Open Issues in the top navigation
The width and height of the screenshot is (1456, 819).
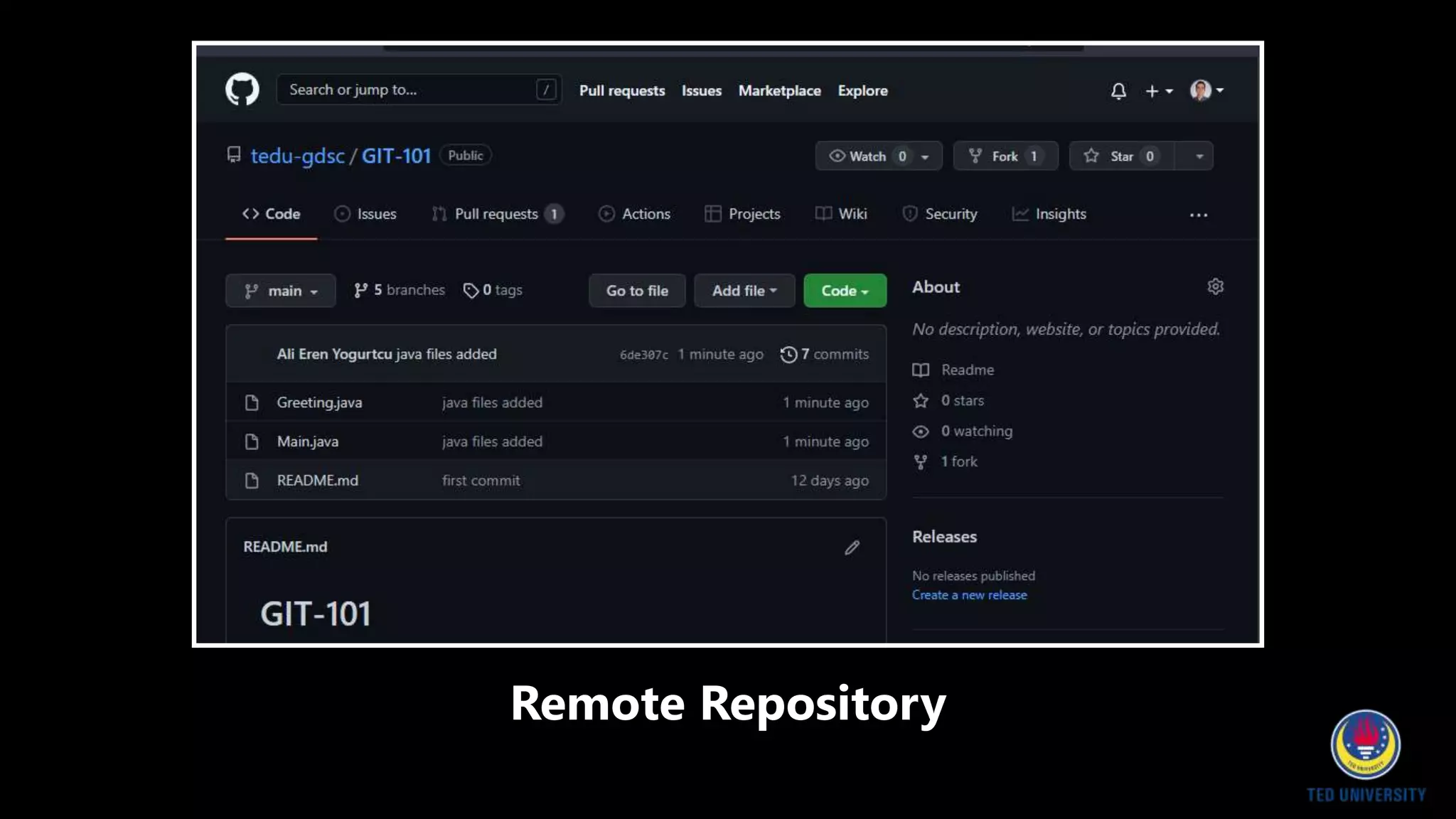701,91
